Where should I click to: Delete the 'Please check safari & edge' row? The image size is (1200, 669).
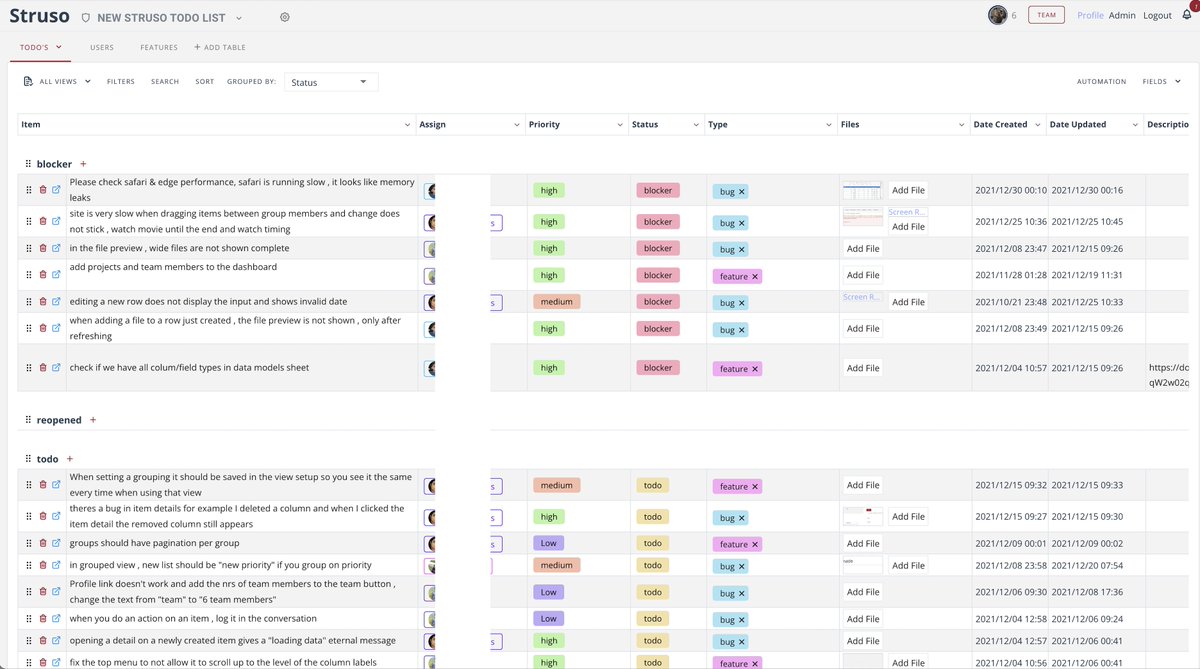(43, 190)
